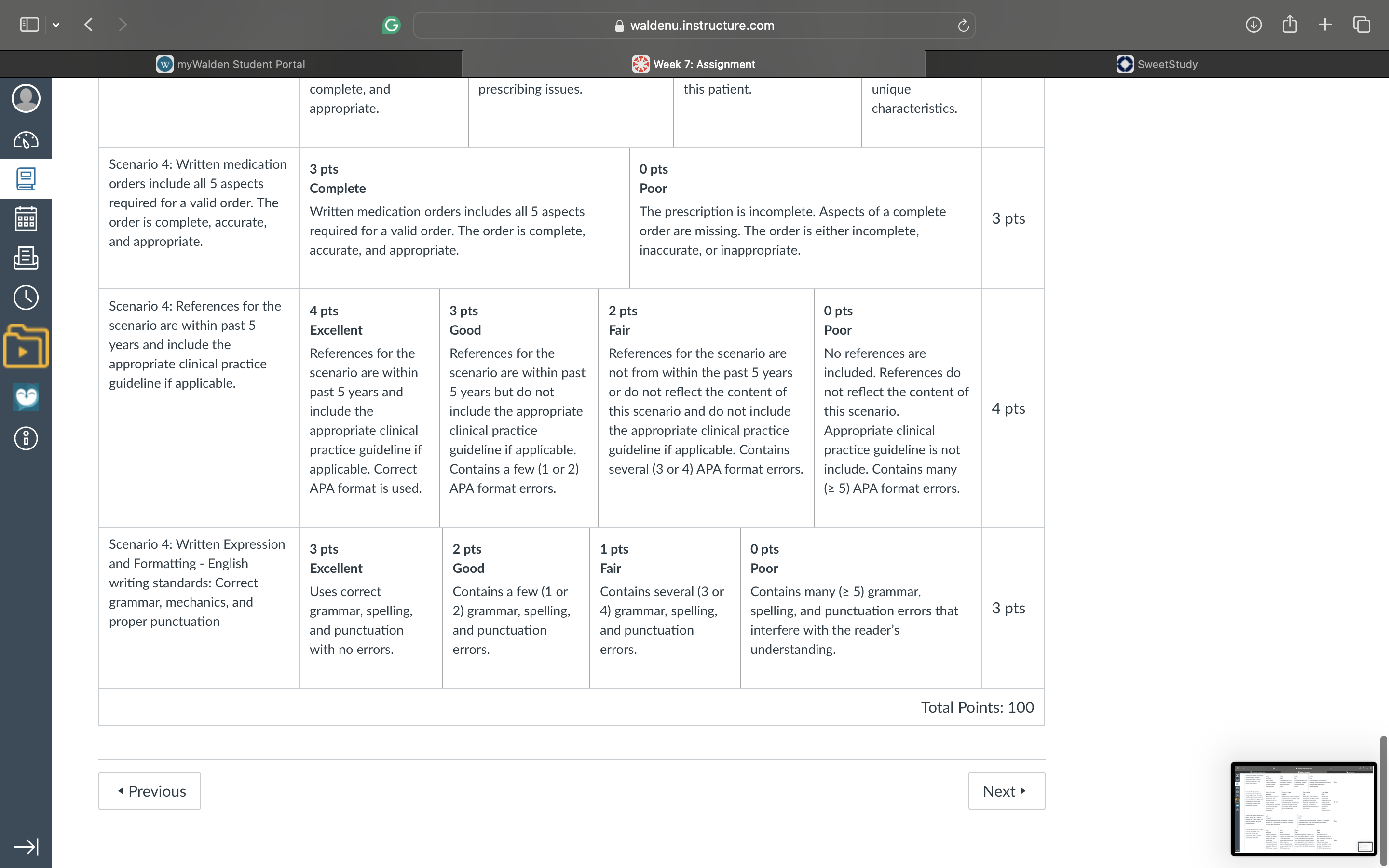Screen dimensions: 1389x868
Task: Open the History clock icon
Action: click(x=26, y=298)
